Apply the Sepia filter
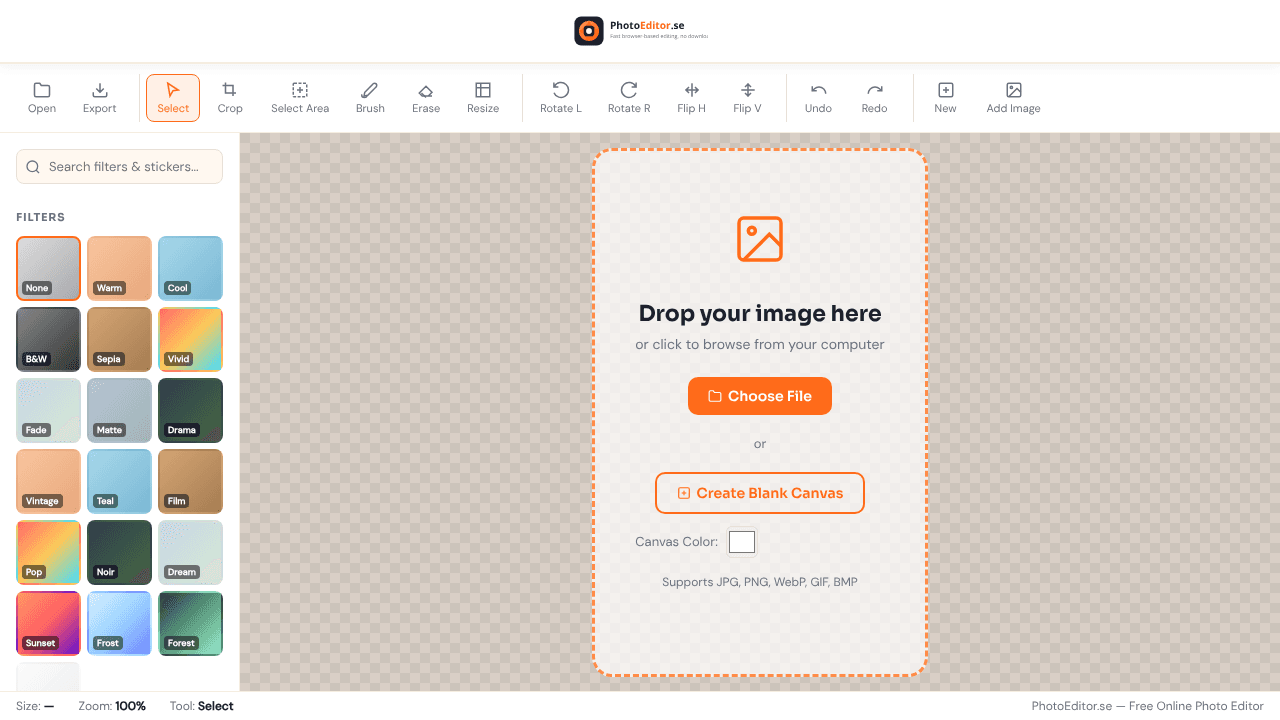Viewport: 1280px width, 720px height. click(119, 339)
